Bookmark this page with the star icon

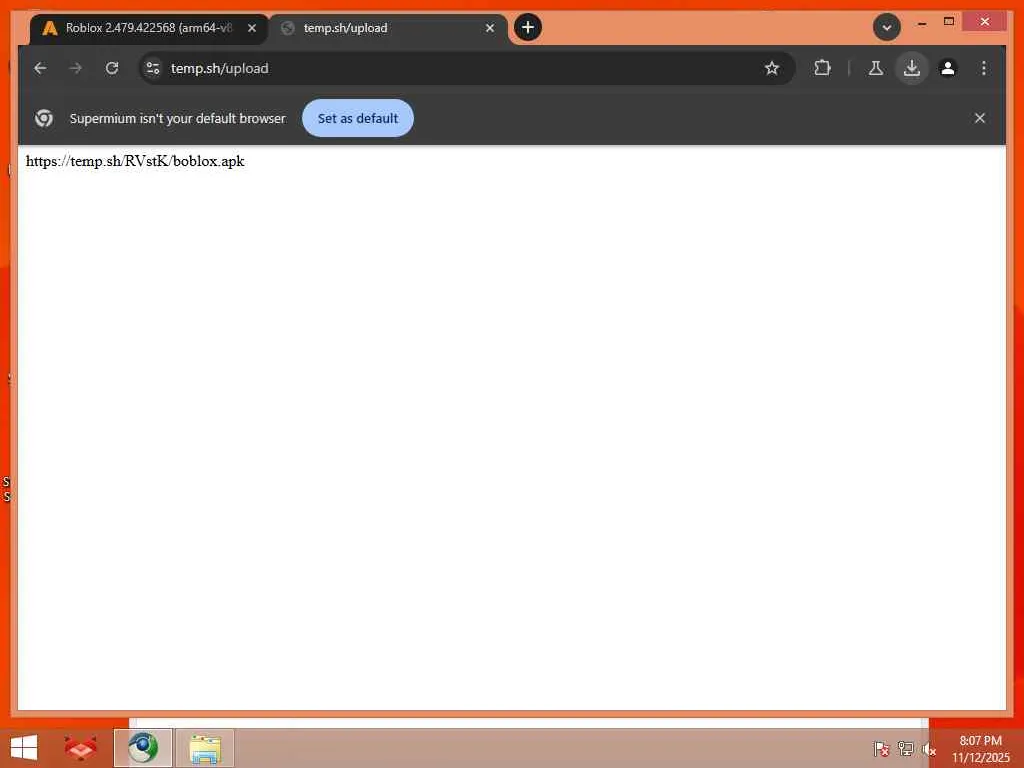[x=772, y=68]
